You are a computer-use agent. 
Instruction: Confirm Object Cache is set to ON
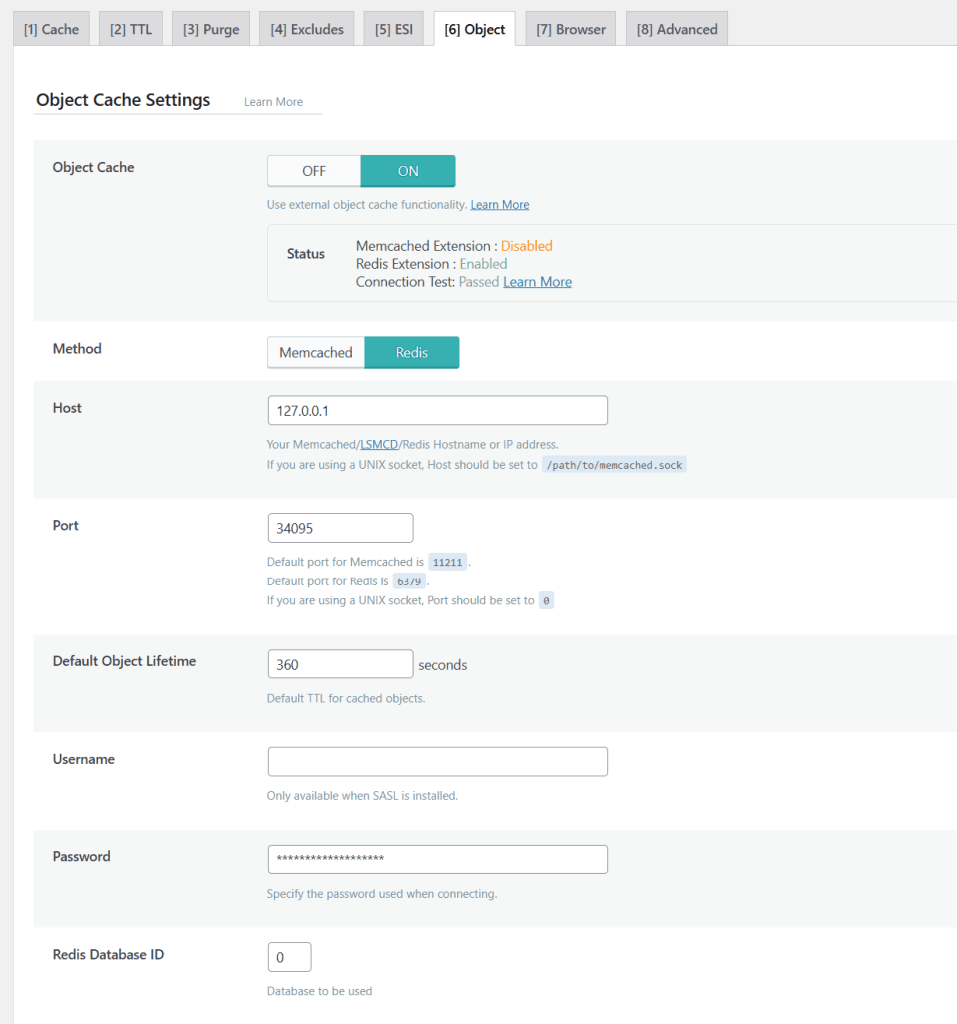coord(407,170)
